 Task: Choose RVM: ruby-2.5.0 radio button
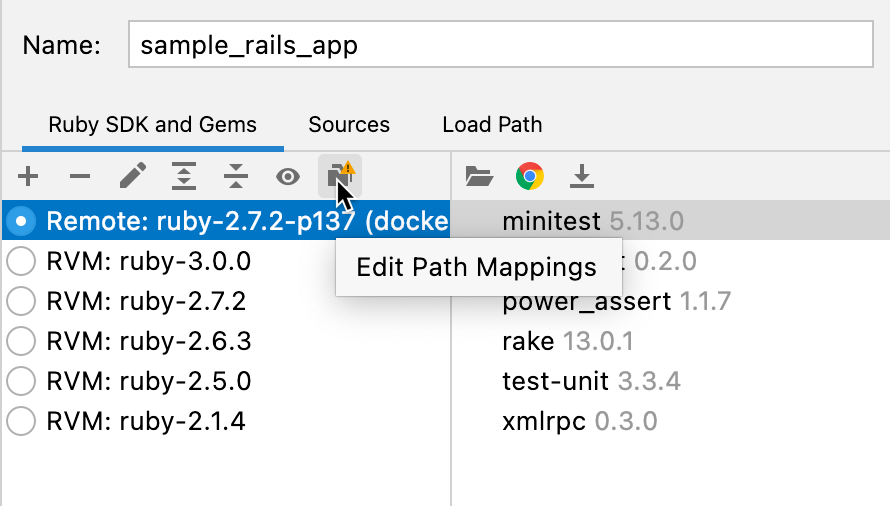[x=22, y=381]
